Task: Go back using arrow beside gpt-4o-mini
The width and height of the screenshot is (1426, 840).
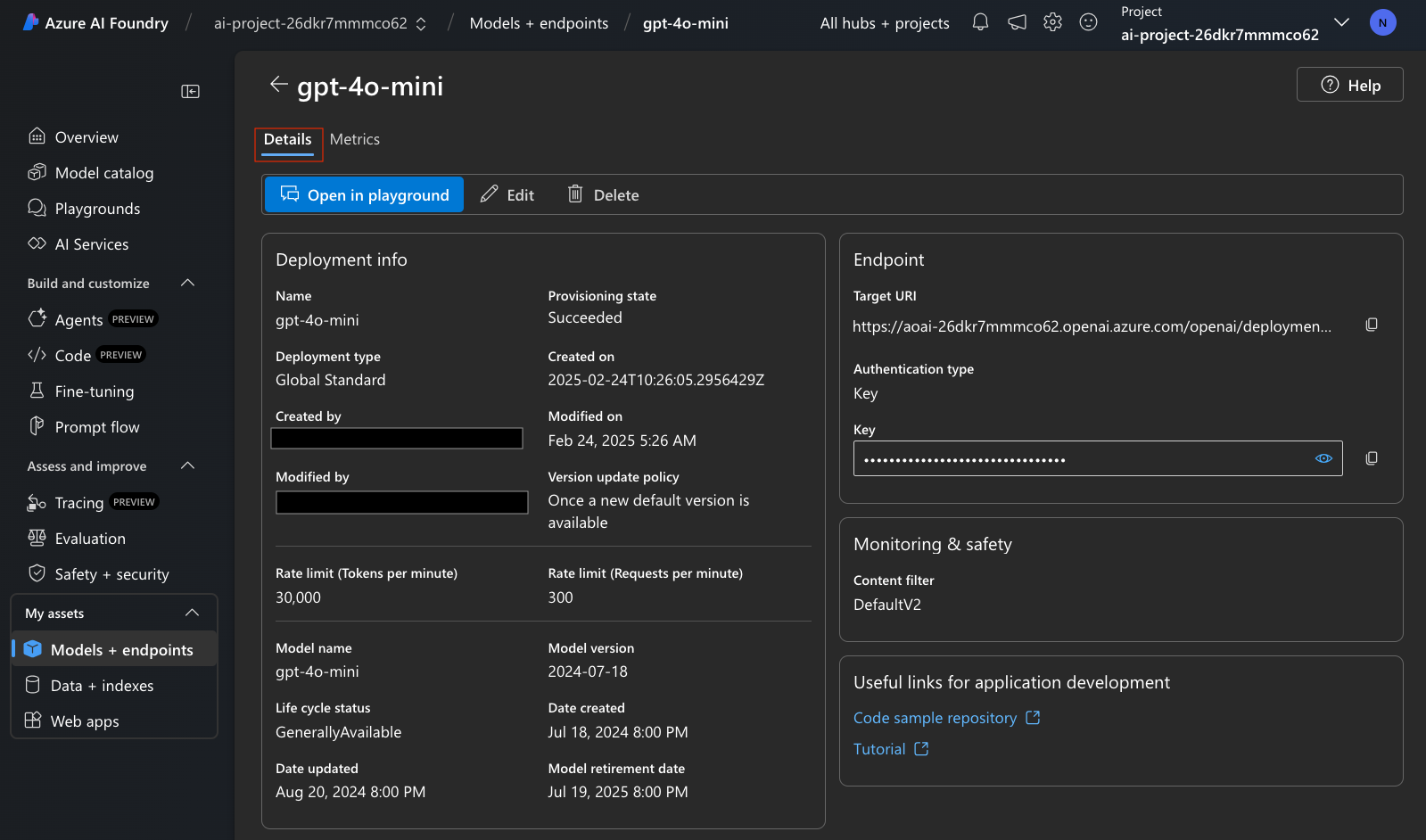Action: point(278,85)
